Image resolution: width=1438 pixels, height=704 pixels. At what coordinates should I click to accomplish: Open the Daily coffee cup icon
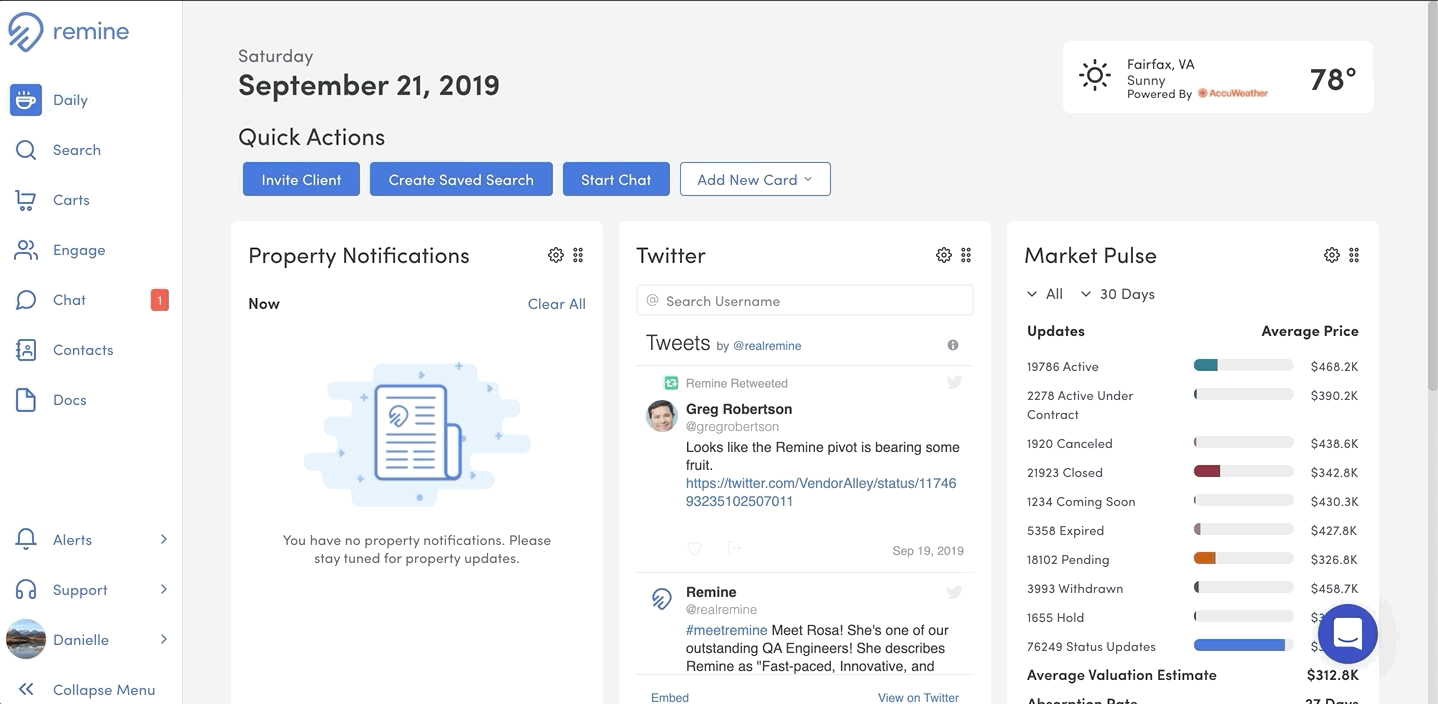point(26,100)
